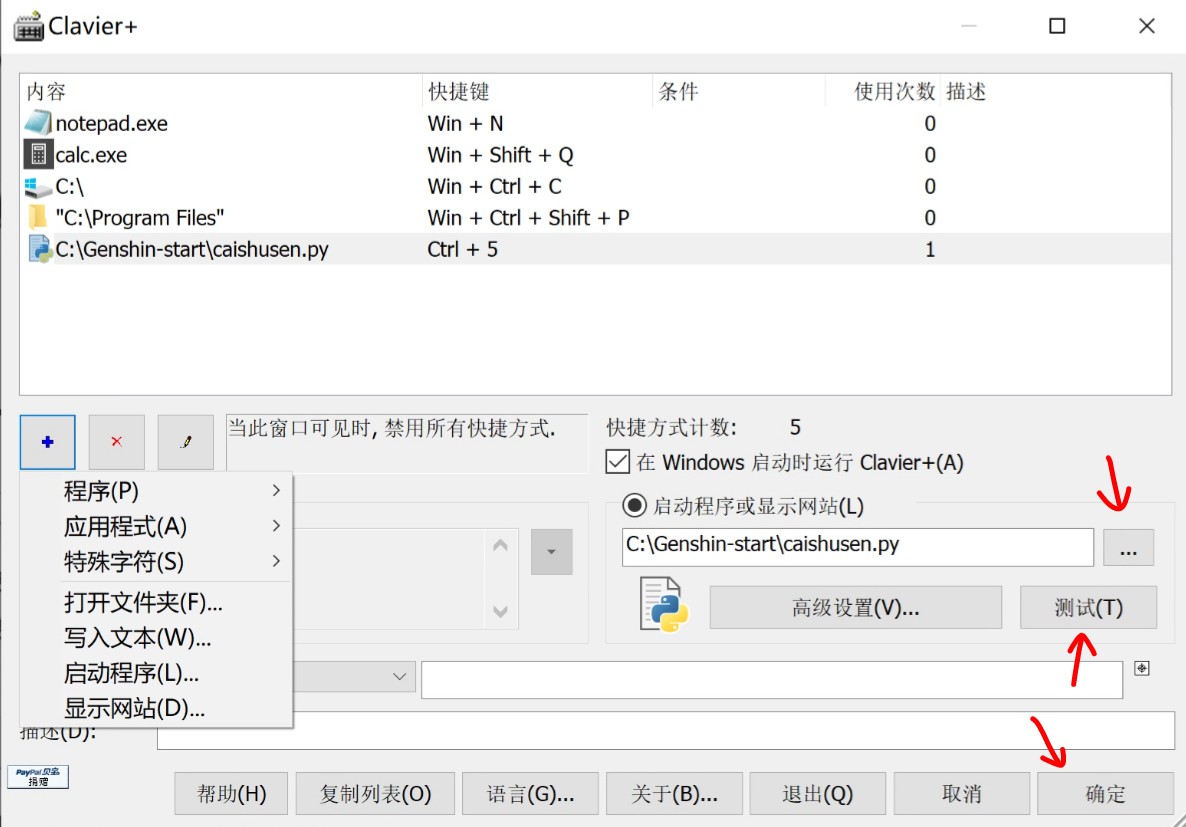This screenshot has height=827, width=1186.
Task: Sort by the 内容 column header
Action: (221, 92)
